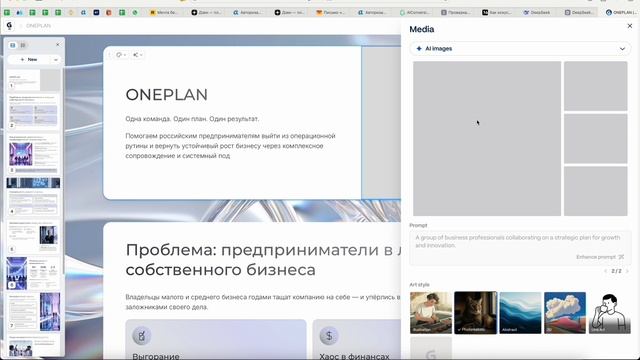Click the paragraph starting 'Помогаем российским'
This screenshot has height=360, width=640.
[230, 146]
